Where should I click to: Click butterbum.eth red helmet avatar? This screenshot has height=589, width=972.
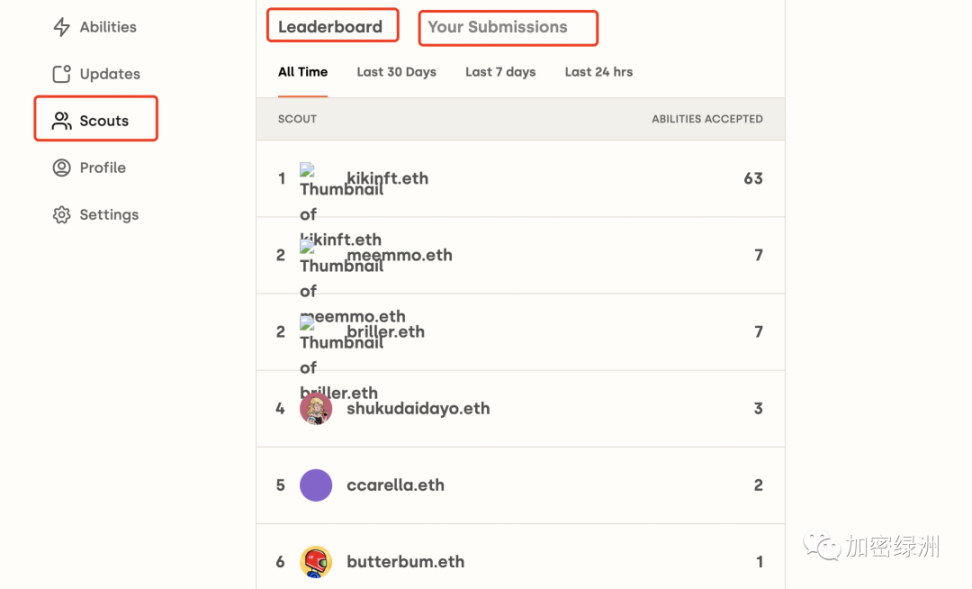(x=316, y=562)
